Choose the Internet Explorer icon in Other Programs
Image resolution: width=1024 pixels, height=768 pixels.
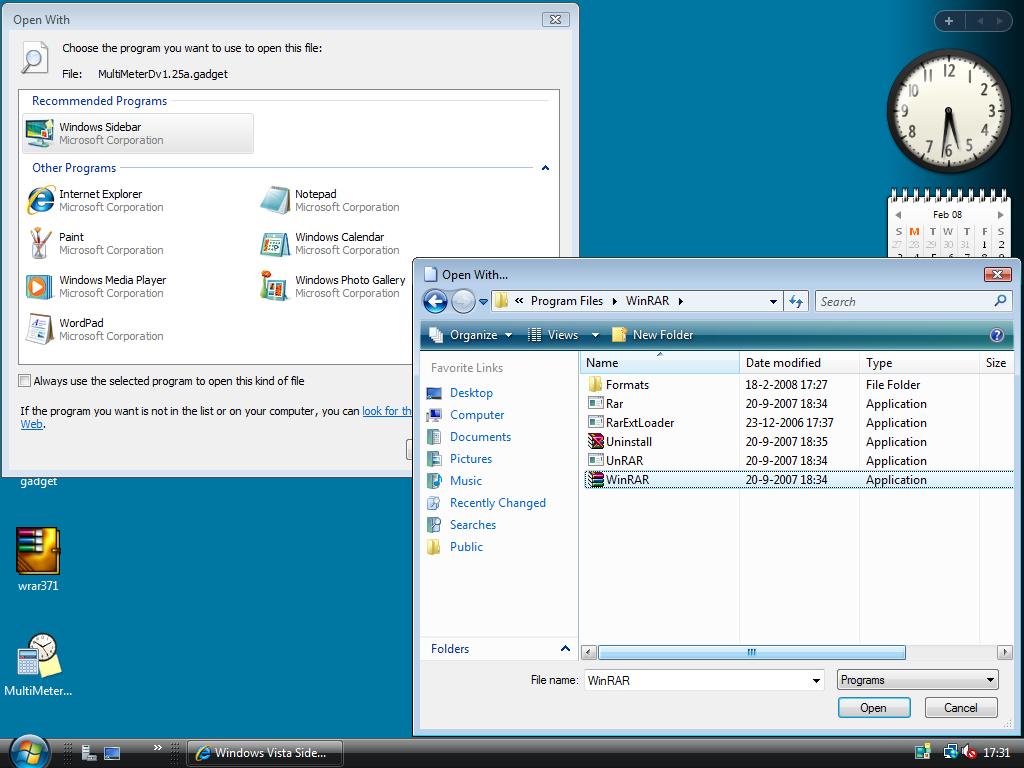pyautogui.click(x=40, y=200)
